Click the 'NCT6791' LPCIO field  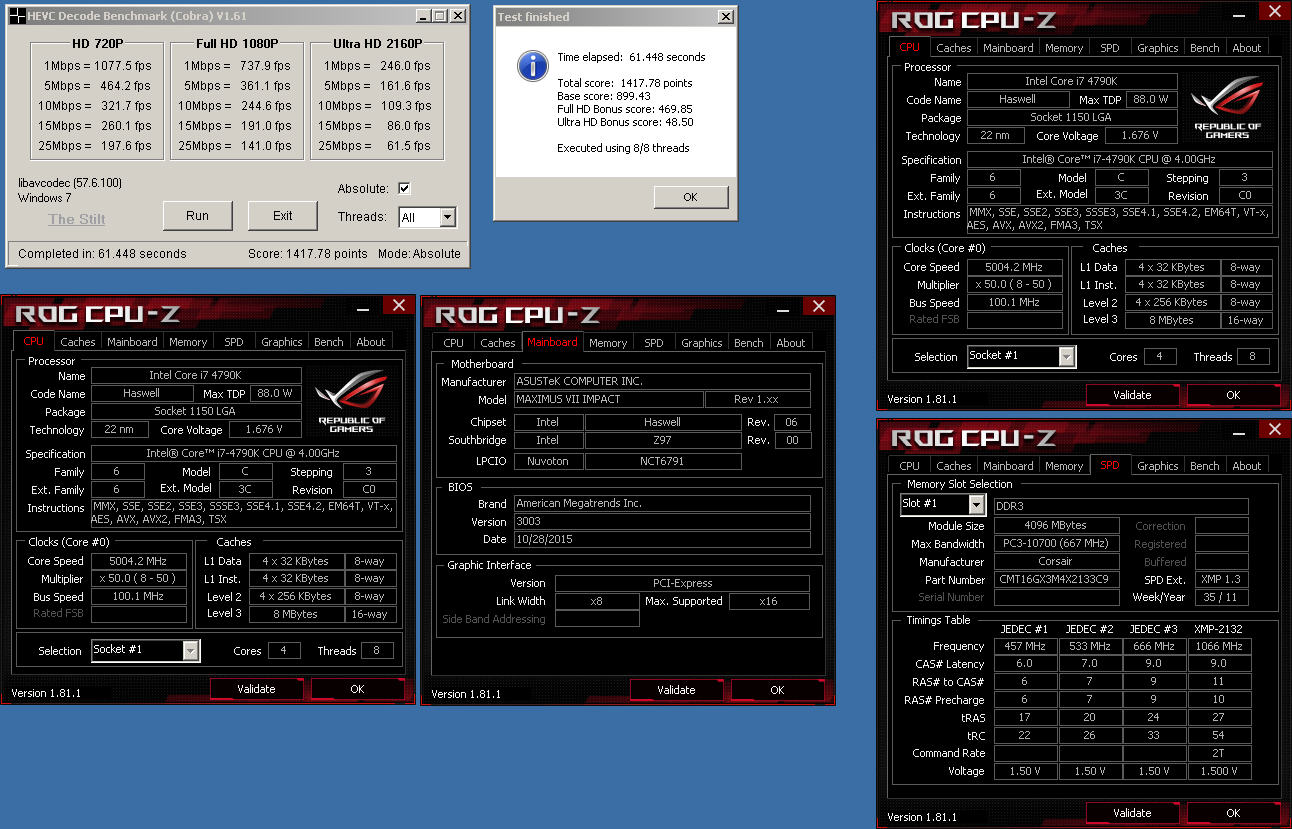663,461
